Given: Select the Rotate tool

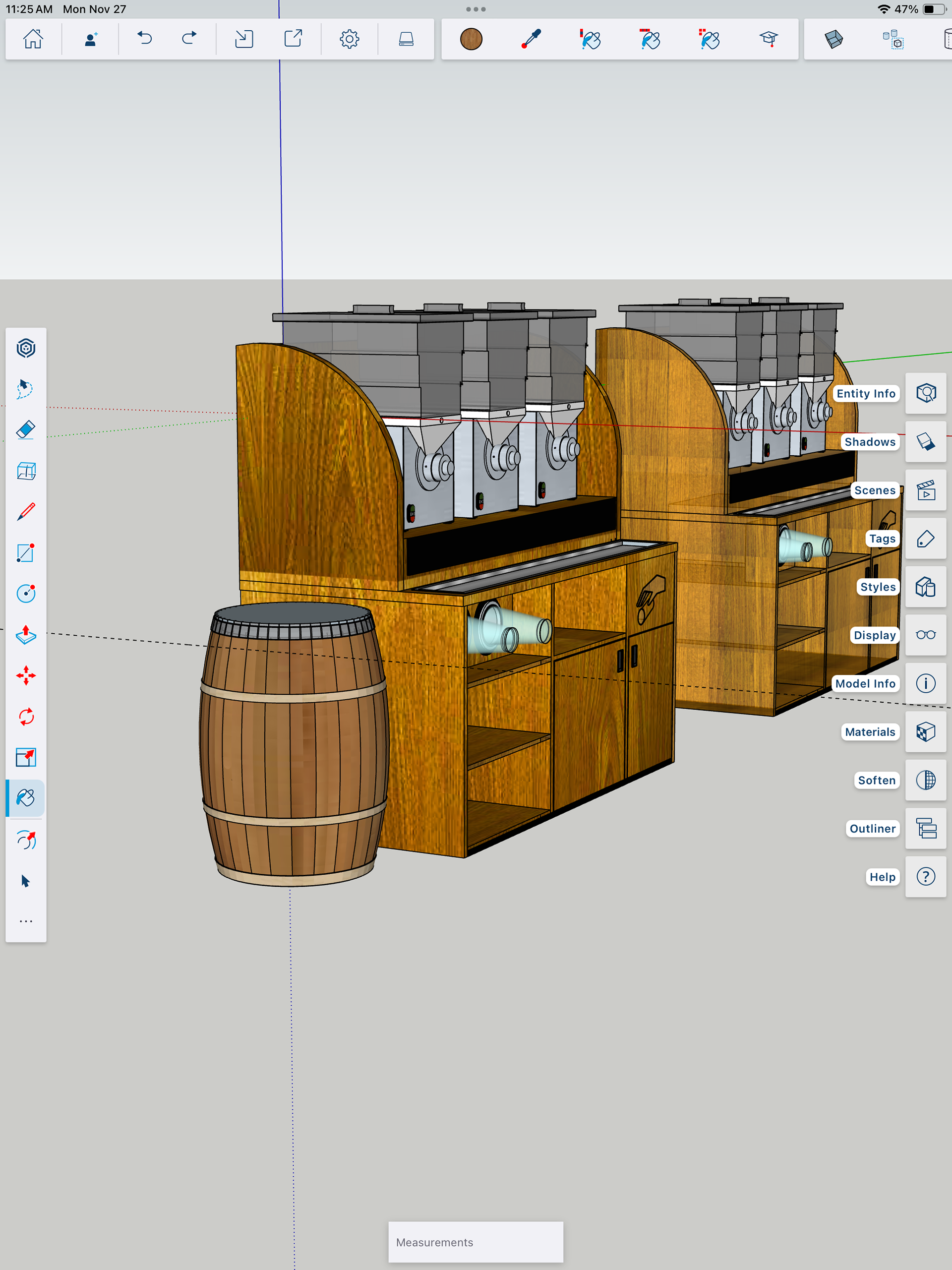Looking at the screenshot, I should pos(26,717).
